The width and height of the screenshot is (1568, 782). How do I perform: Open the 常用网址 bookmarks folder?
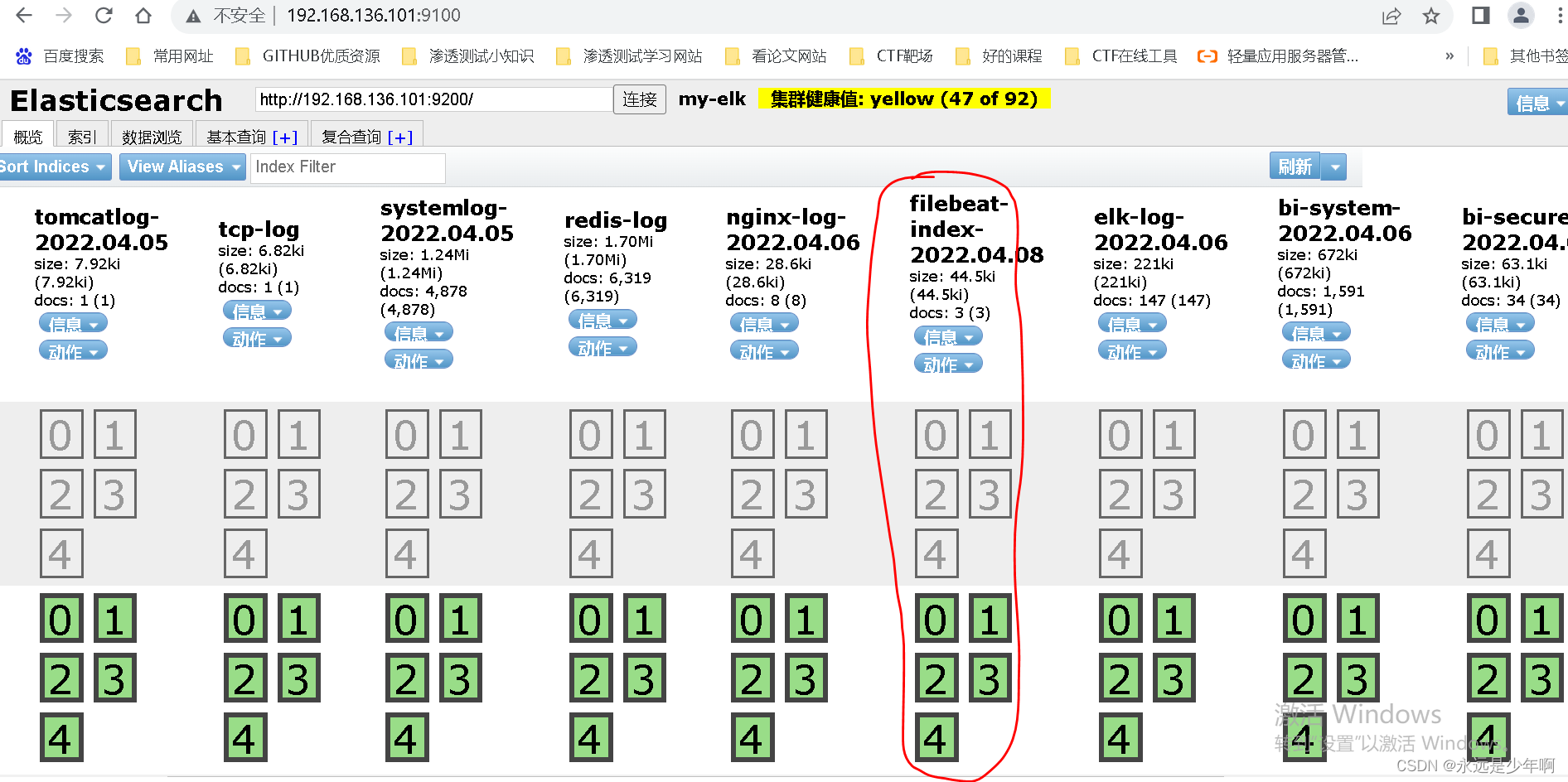170,56
